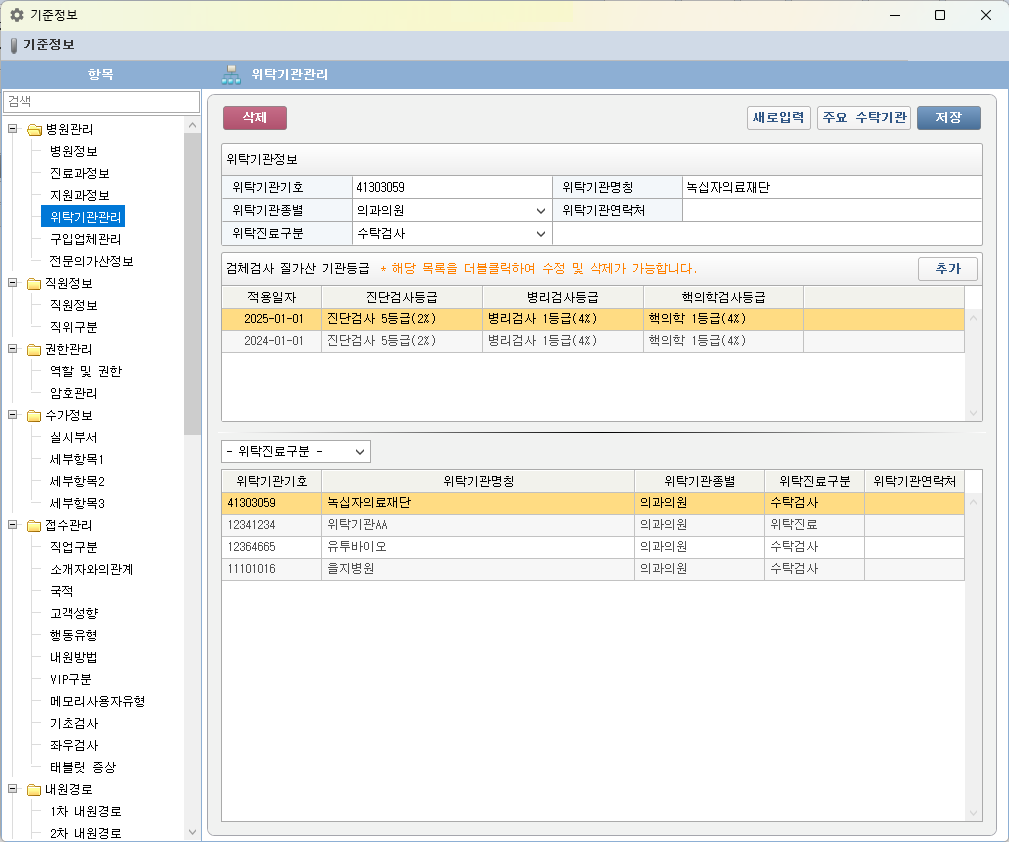The image size is (1009, 842).
Task: Collapse the 접수관리 tree node
Action: click(13, 525)
